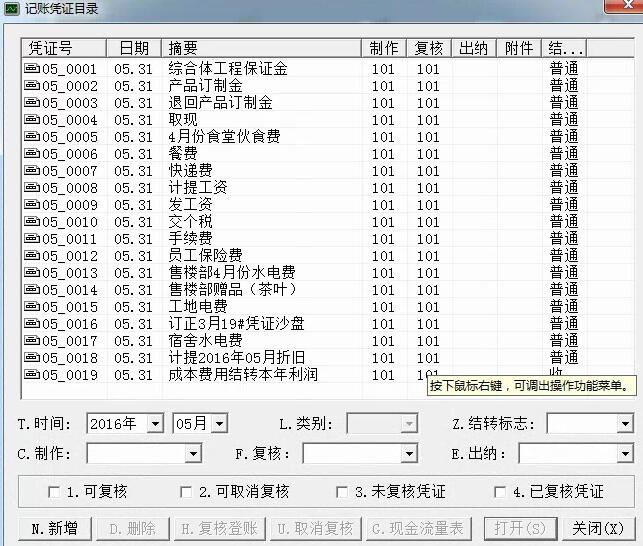Enable the 1.可复核 checkbox
Screen dimensions: 643x546
click(54, 492)
